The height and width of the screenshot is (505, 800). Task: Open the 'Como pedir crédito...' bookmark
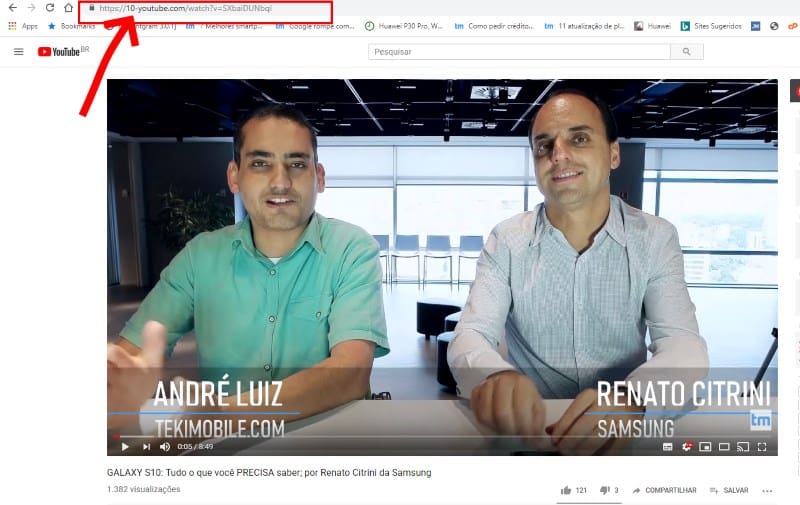pyautogui.click(x=494, y=26)
